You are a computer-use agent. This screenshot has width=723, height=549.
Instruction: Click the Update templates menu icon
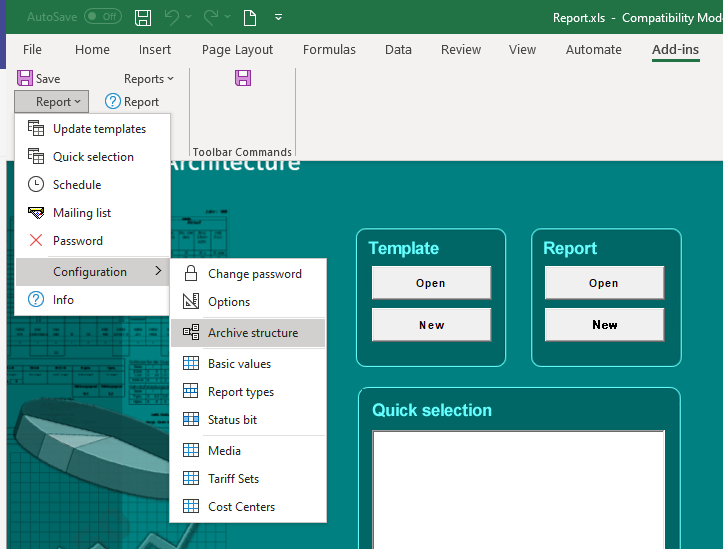pos(36,129)
